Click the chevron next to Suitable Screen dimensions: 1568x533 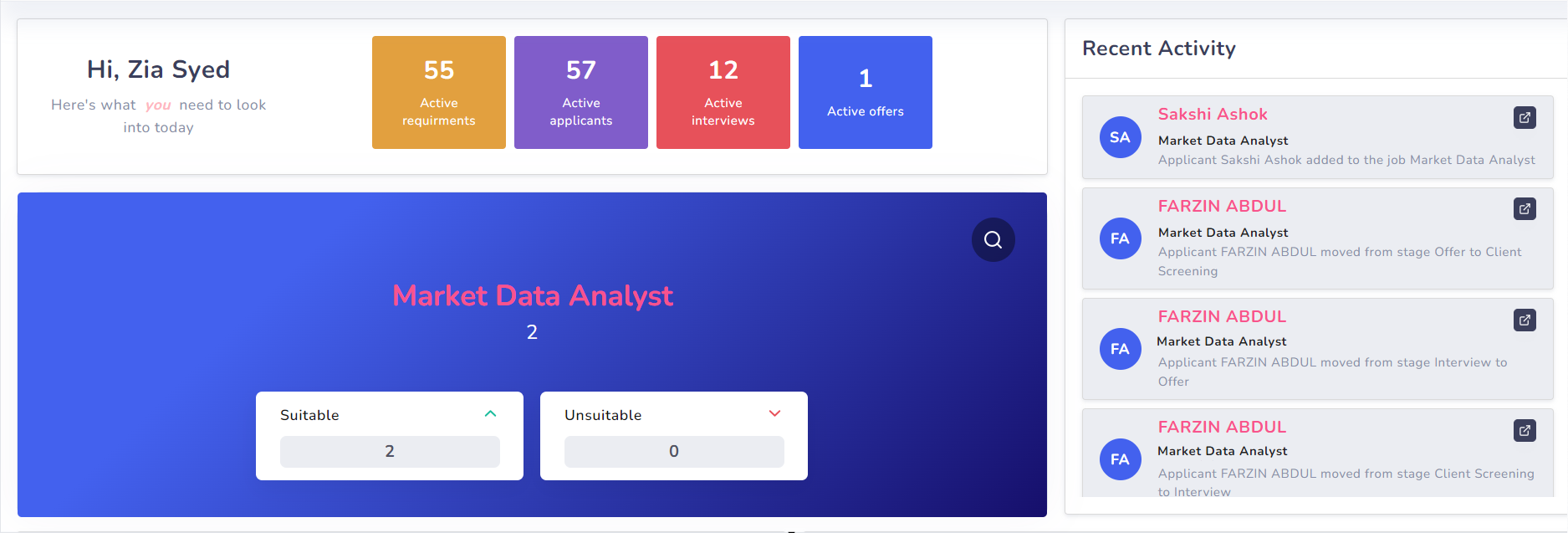[491, 413]
